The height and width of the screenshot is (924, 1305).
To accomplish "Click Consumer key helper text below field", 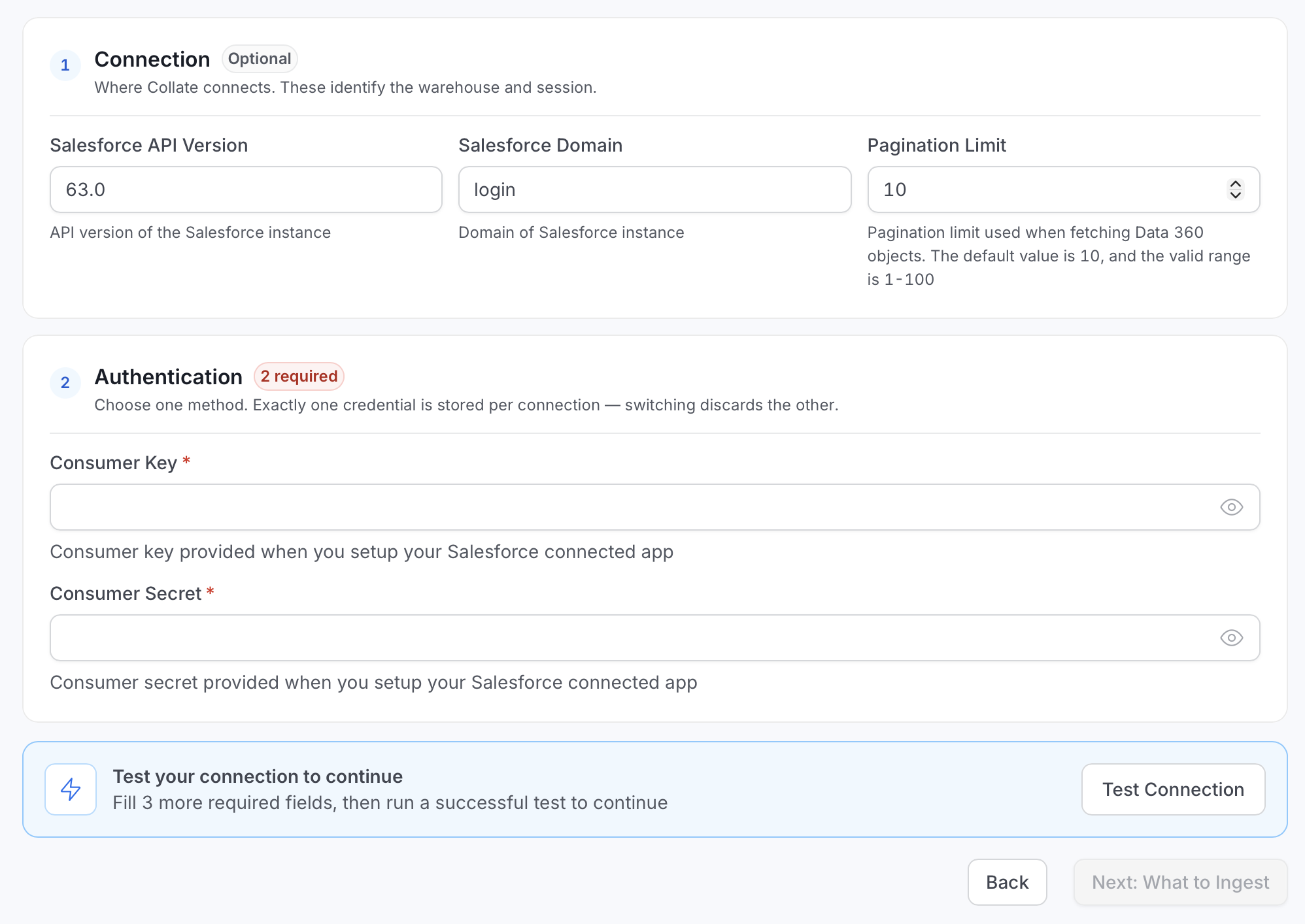I will pyautogui.click(x=362, y=552).
